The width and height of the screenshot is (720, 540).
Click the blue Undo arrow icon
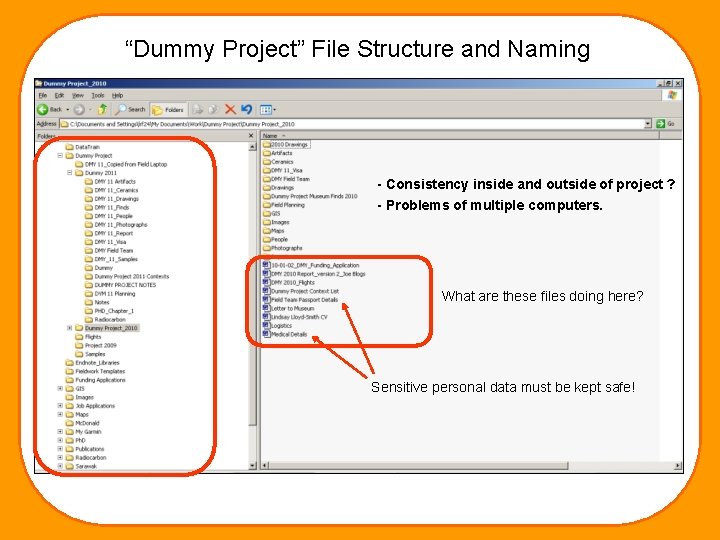[247, 109]
